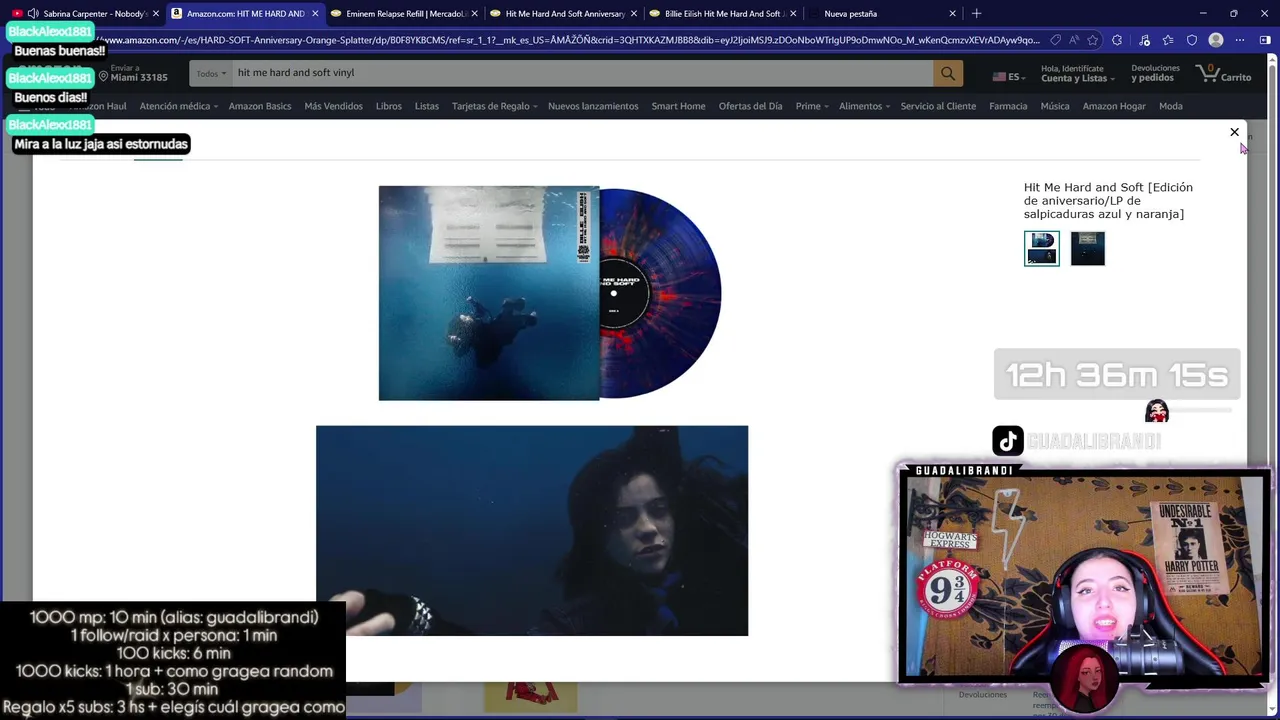Open browser essentials shield icon
1280x720 pixels.
(1192, 41)
